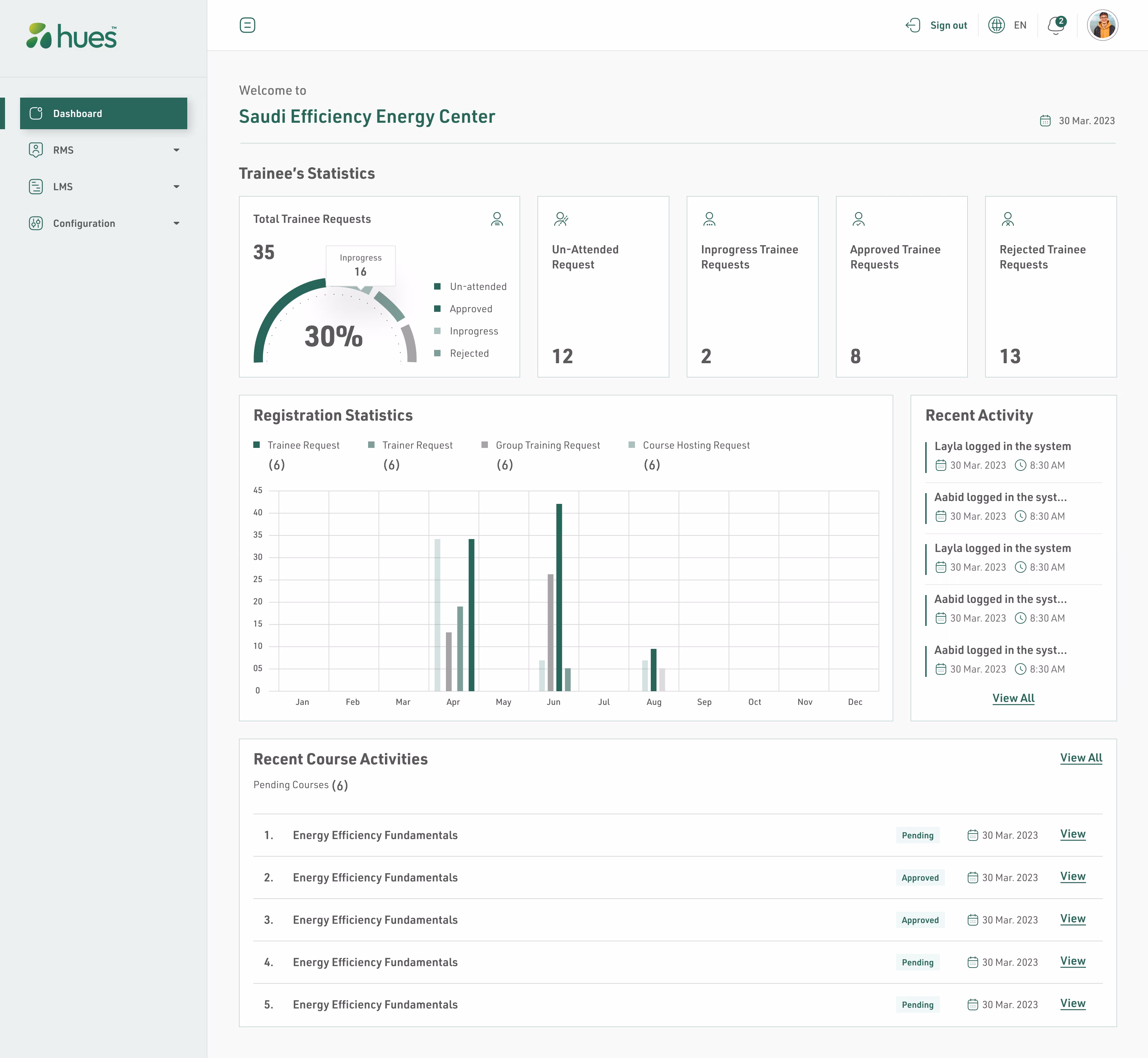
Task: Click the Un-Attended Request card icon
Action: 561,219
